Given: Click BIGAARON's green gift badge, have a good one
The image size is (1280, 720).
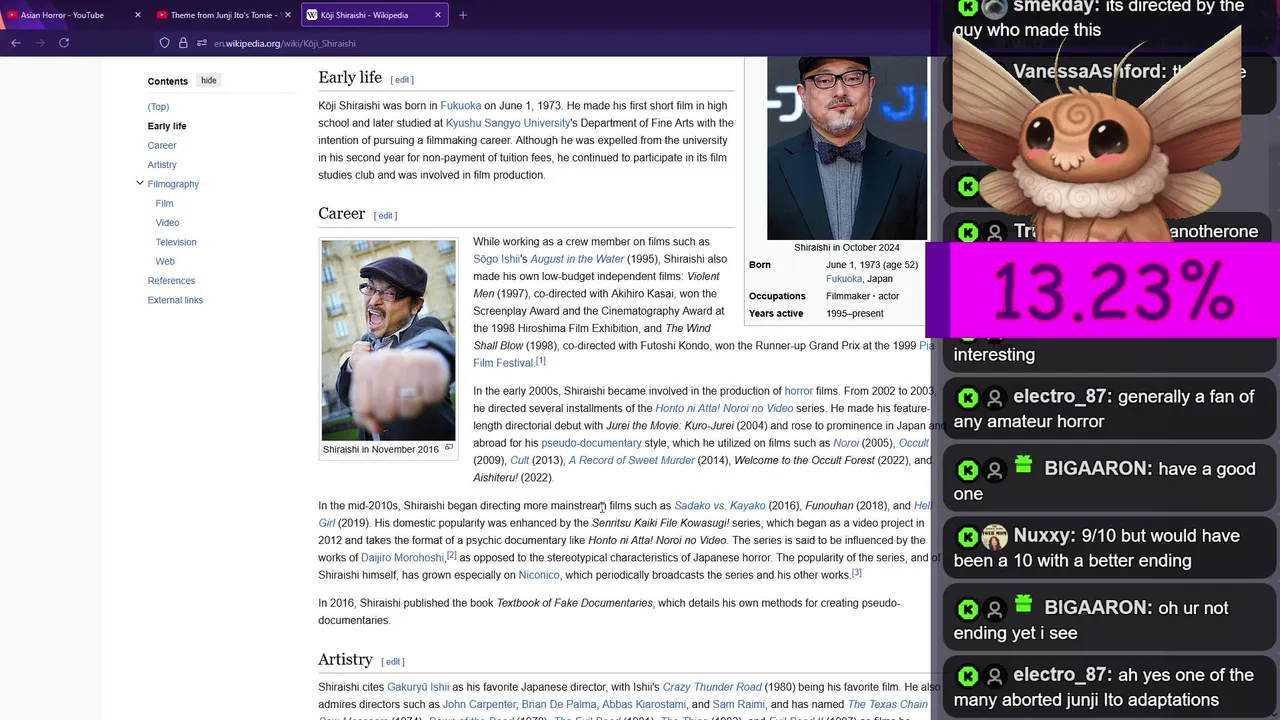Looking at the screenshot, I should pos(1023,464).
